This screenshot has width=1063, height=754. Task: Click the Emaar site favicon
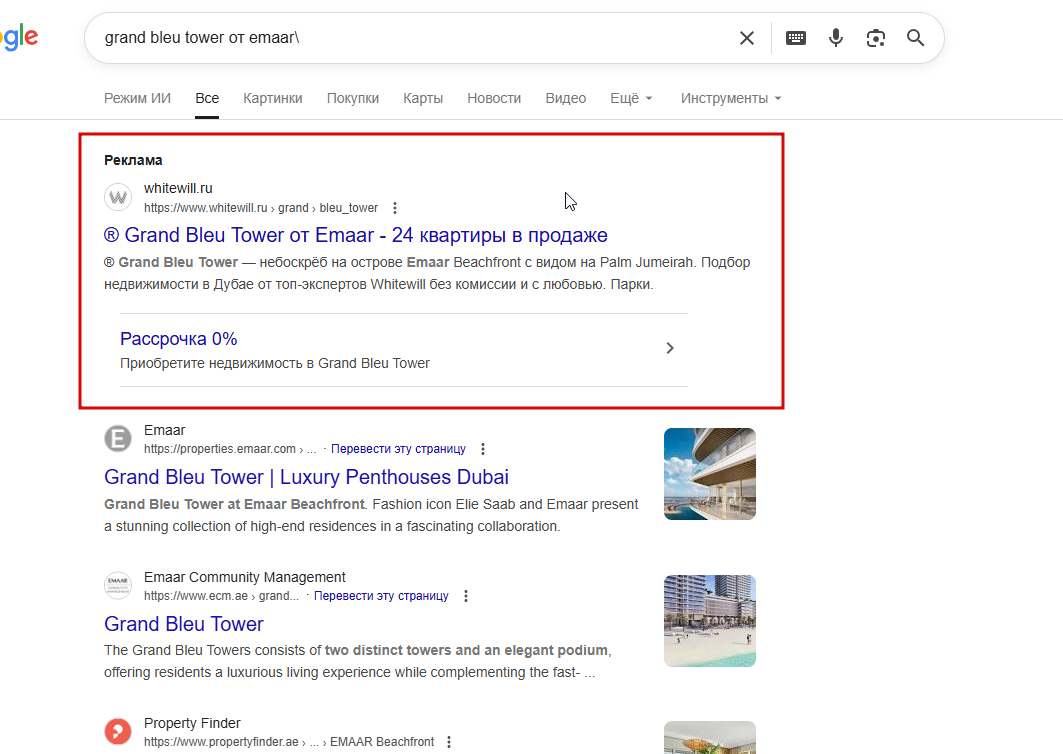118,439
